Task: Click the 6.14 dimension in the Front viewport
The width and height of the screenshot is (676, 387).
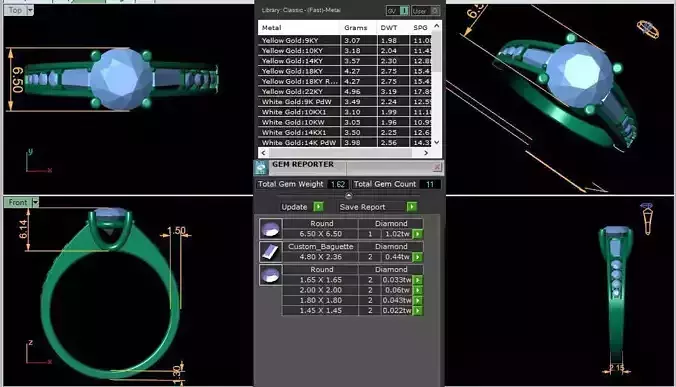Action: point(23,229)
